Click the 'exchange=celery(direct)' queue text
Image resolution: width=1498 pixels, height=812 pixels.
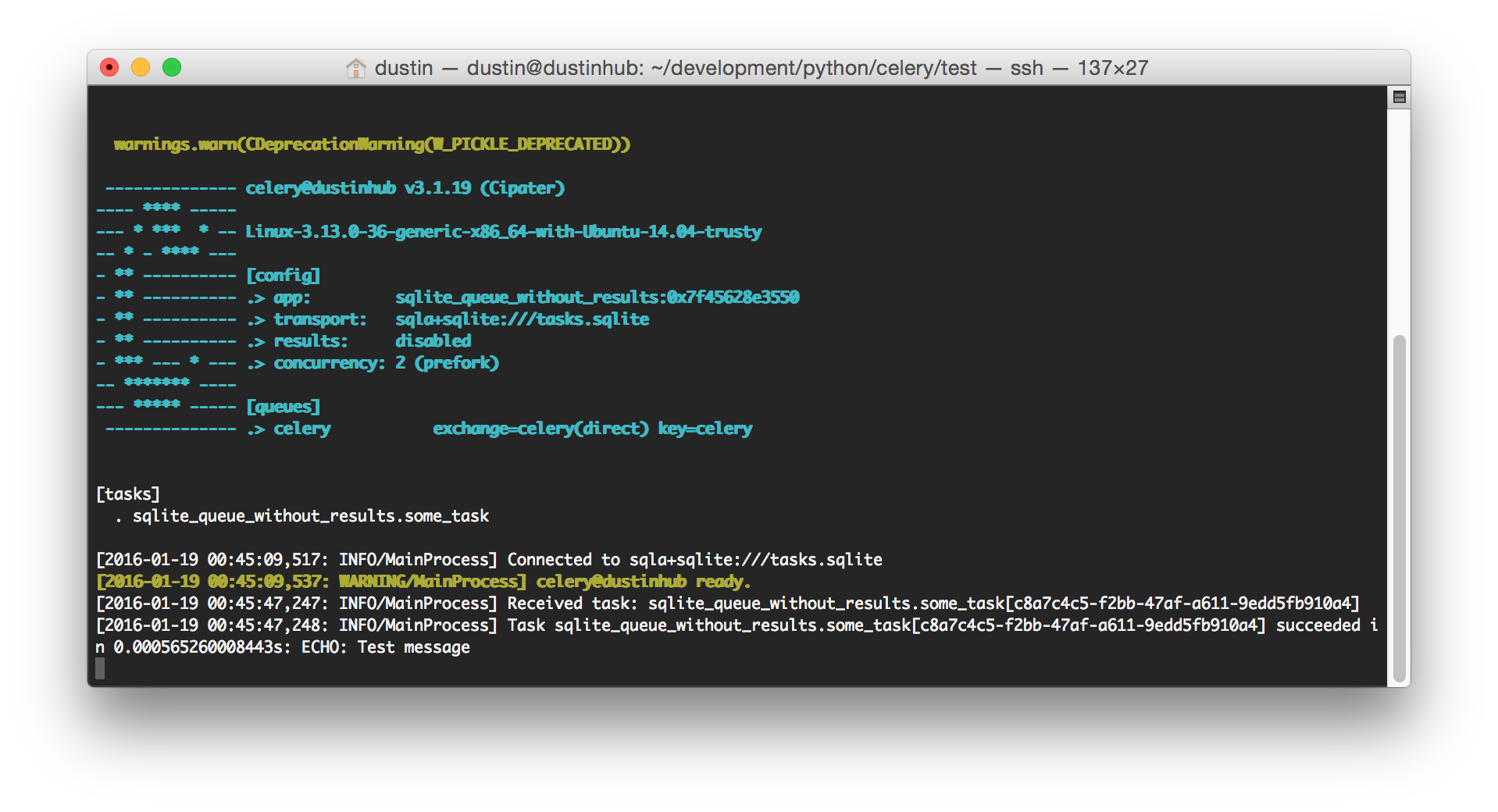(x=540, y=429)
